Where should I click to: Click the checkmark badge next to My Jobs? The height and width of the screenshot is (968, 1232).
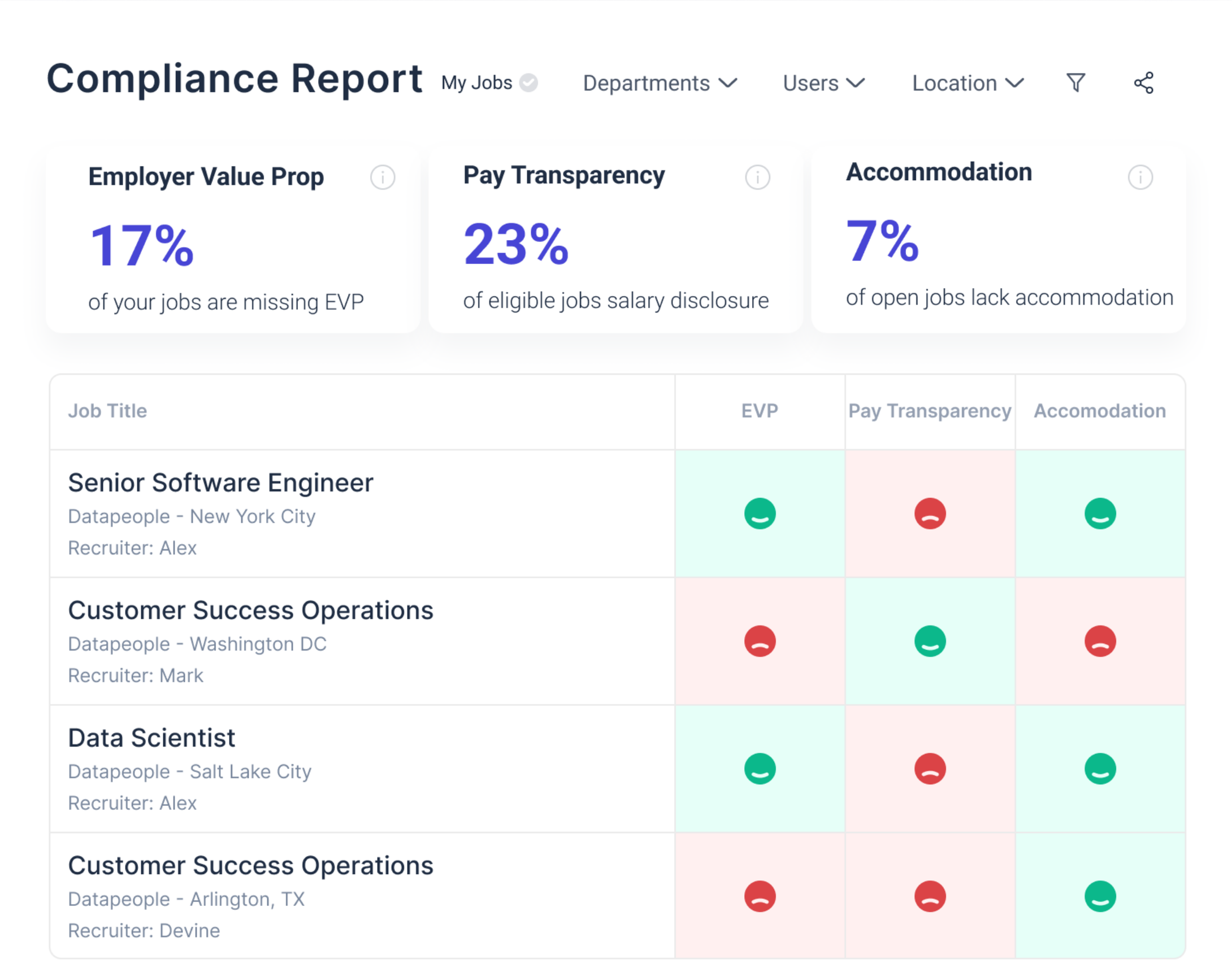pyautogui.click(x=528, y=82)
